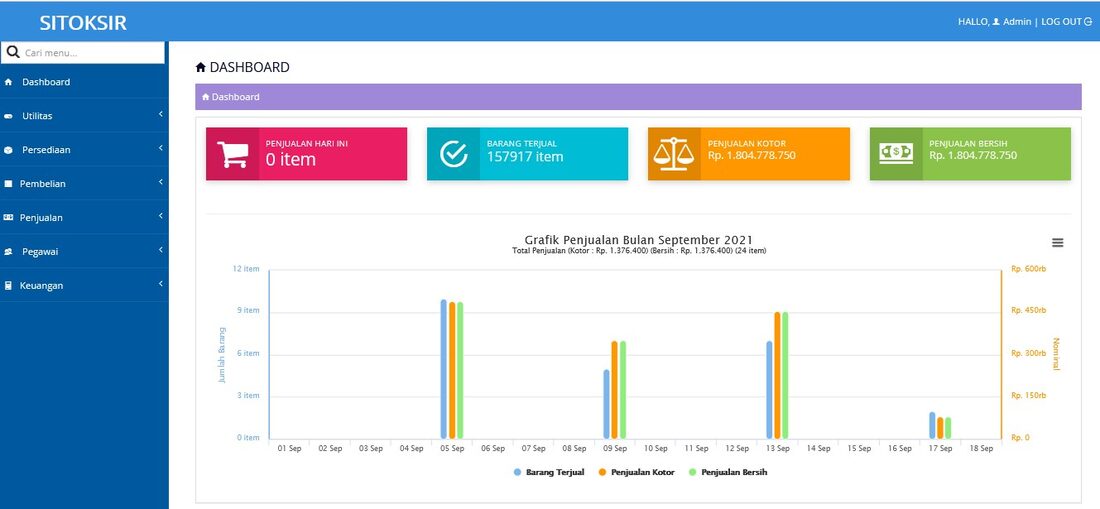Click the home icon in the purple breadcrumb

[206, 97]
